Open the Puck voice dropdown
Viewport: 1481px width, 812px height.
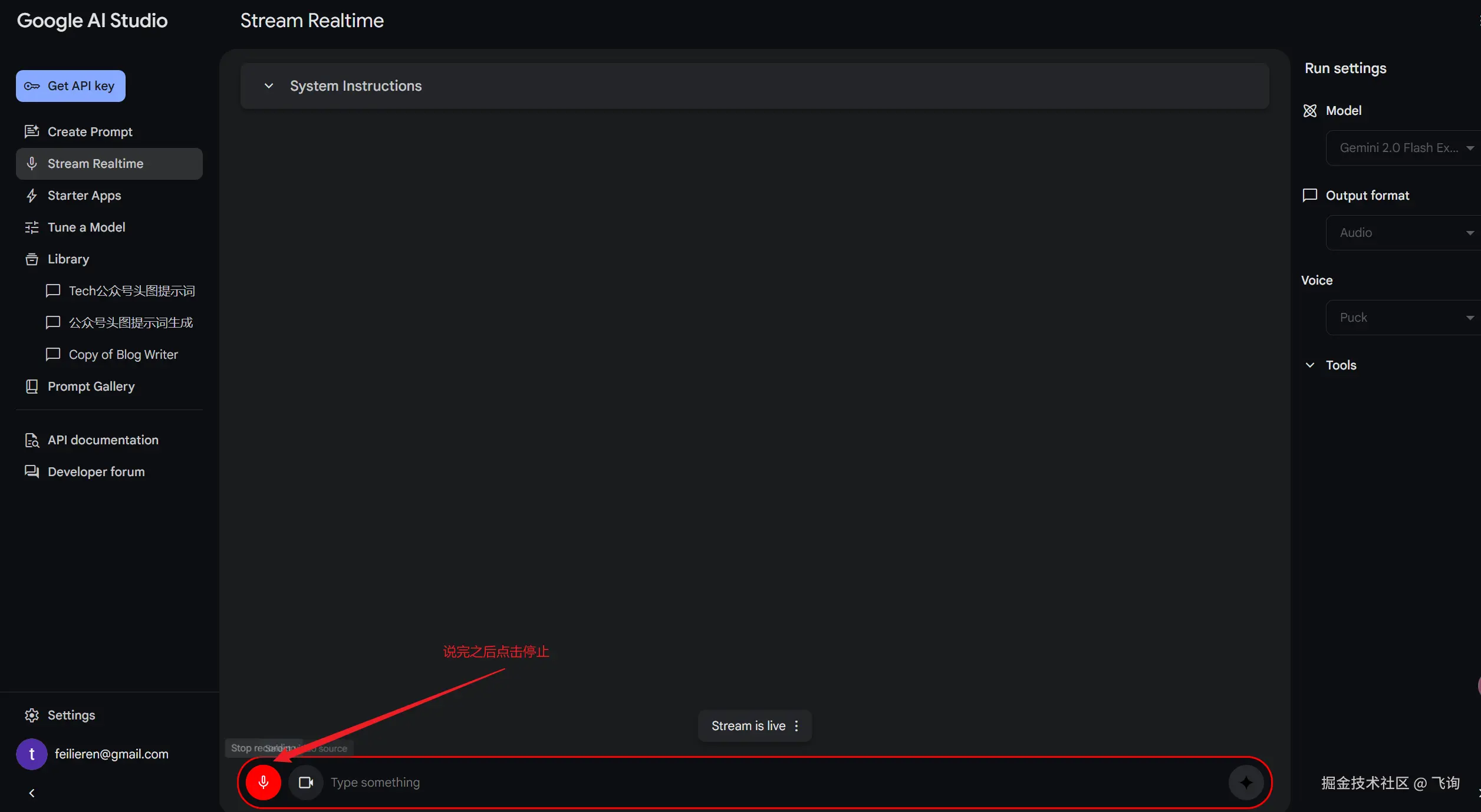pyautogui.click(x=1404, y=318)
